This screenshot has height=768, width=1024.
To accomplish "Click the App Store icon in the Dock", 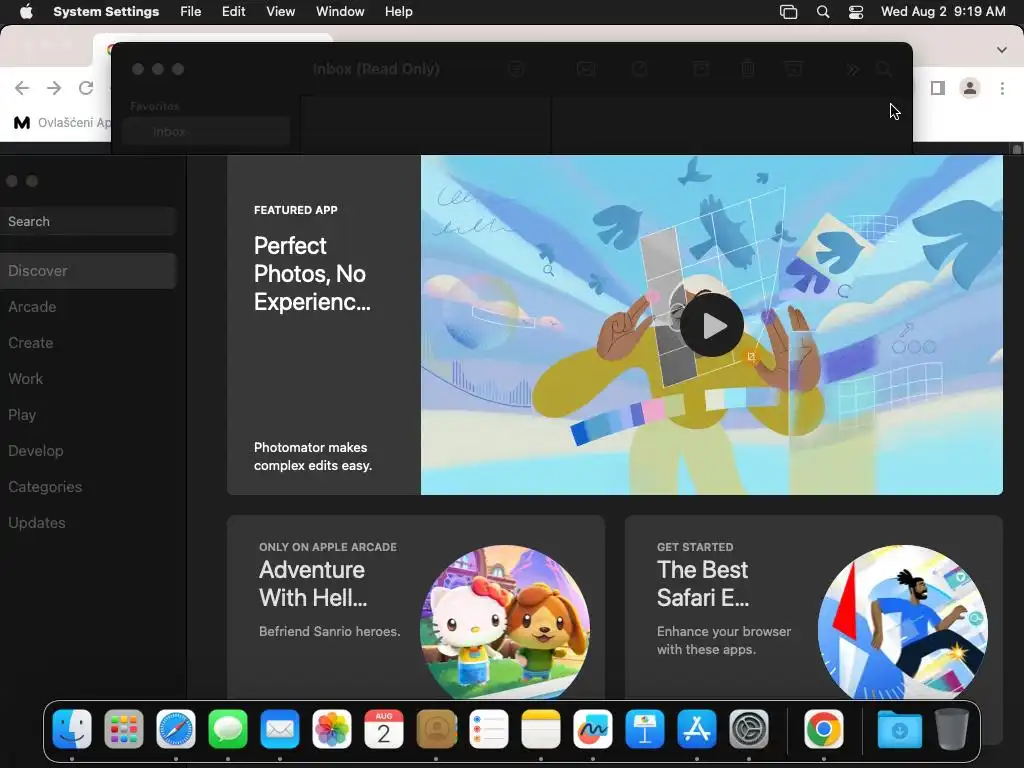I will click(x=697, y=729).
